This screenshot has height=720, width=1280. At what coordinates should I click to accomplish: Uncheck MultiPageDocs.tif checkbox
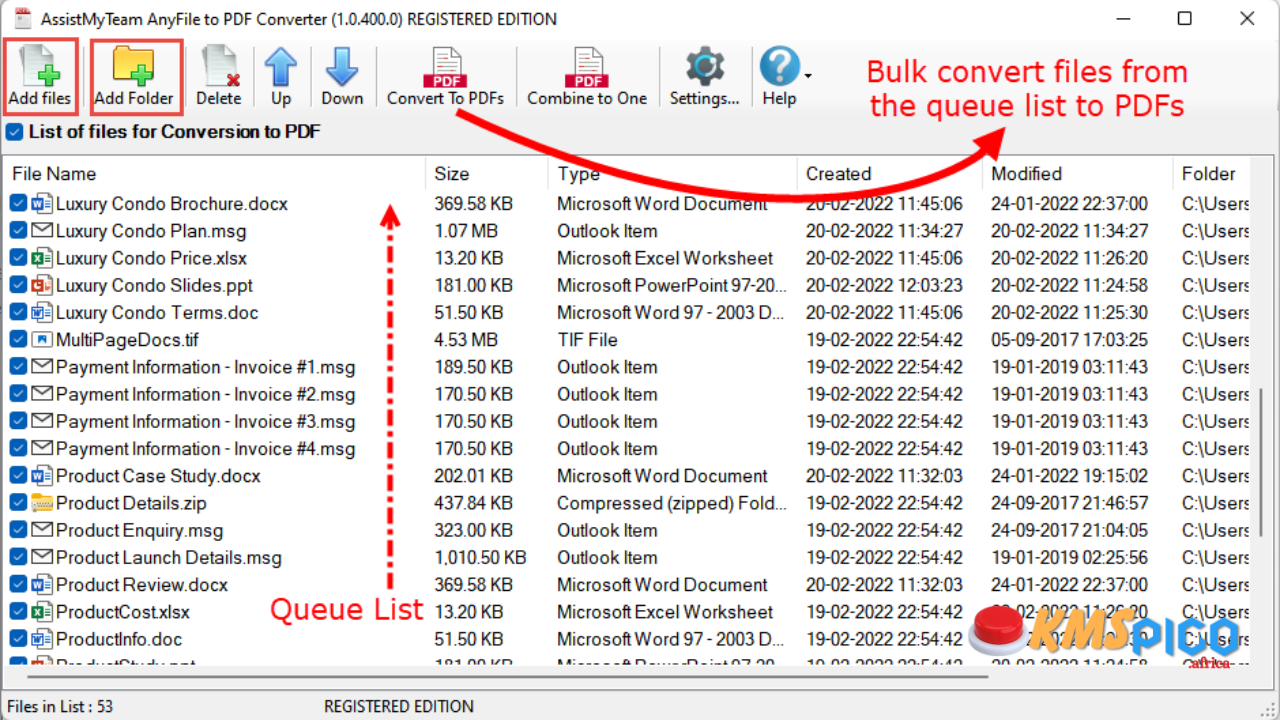point(18,340)
